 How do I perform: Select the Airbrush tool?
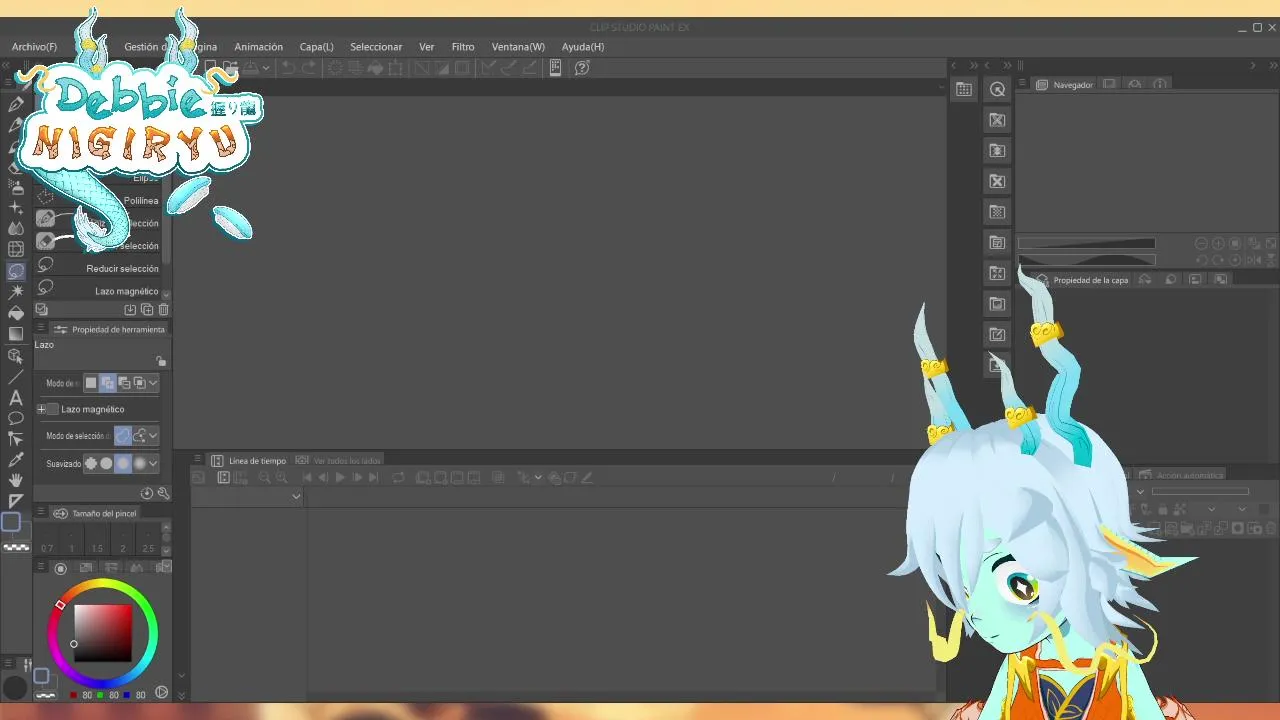(x=16, y=187)
